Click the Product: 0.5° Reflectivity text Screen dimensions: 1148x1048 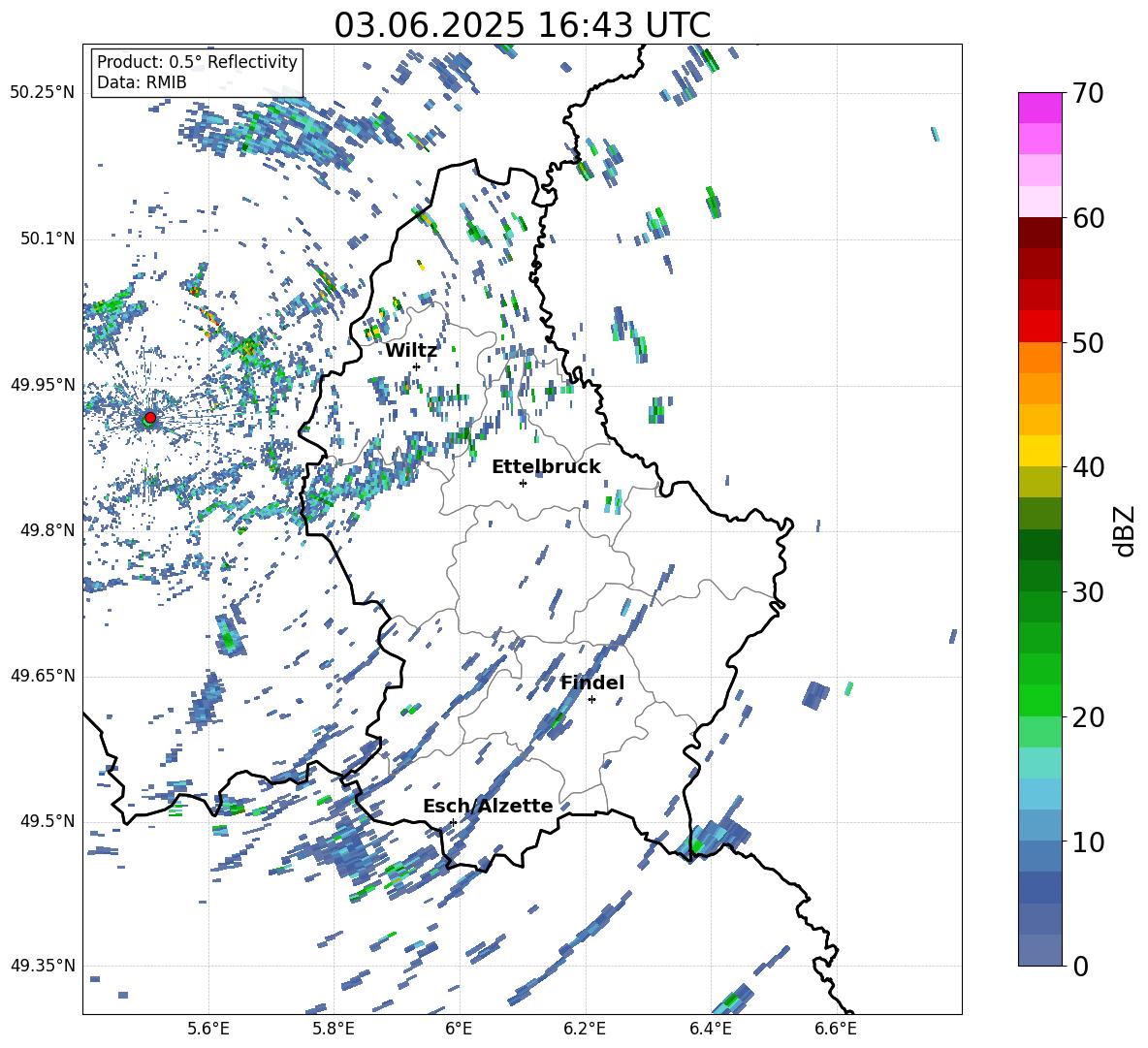[x=197, y=61]
